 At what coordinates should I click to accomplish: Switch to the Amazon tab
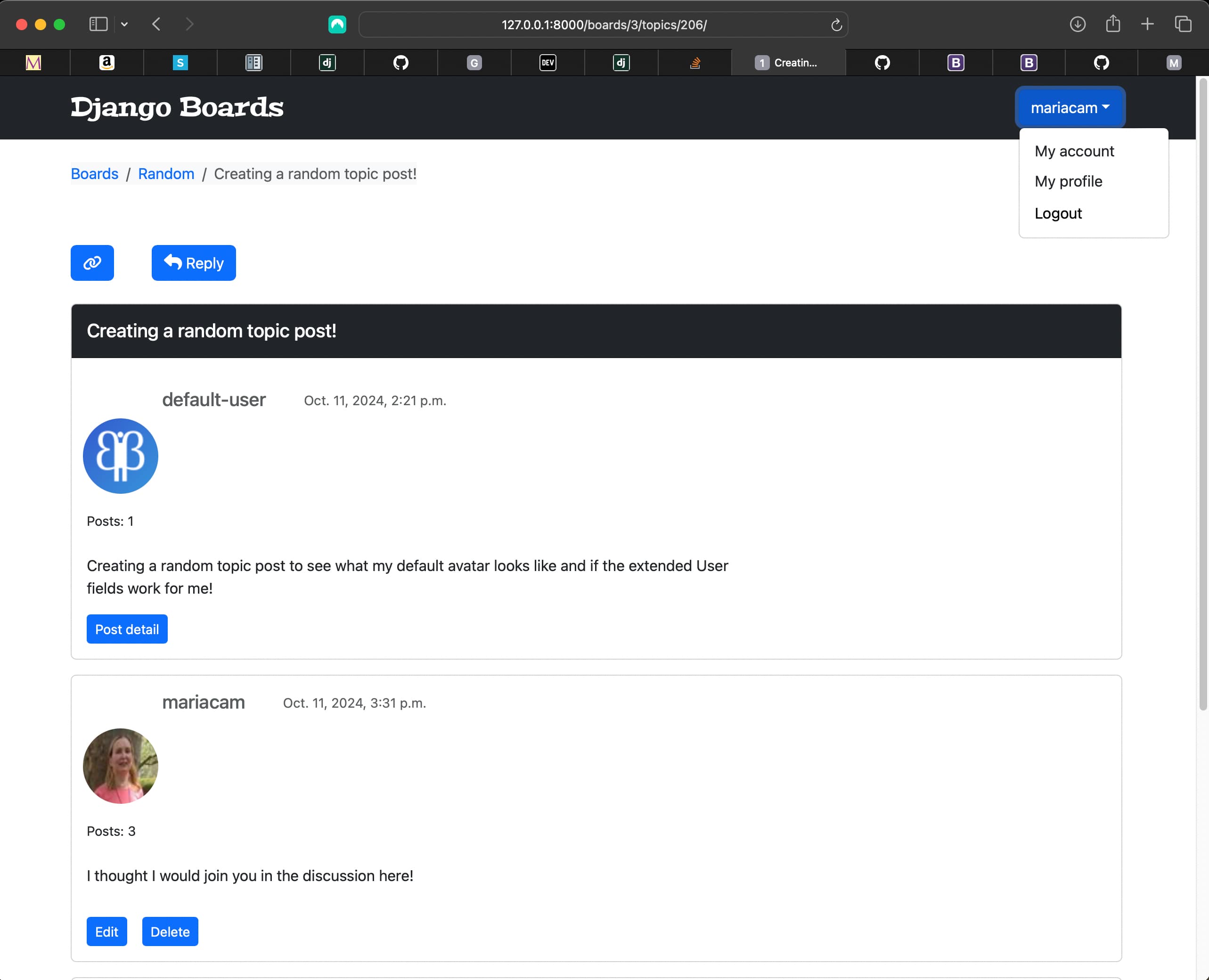pyautogui.click(x=106, y=63)
